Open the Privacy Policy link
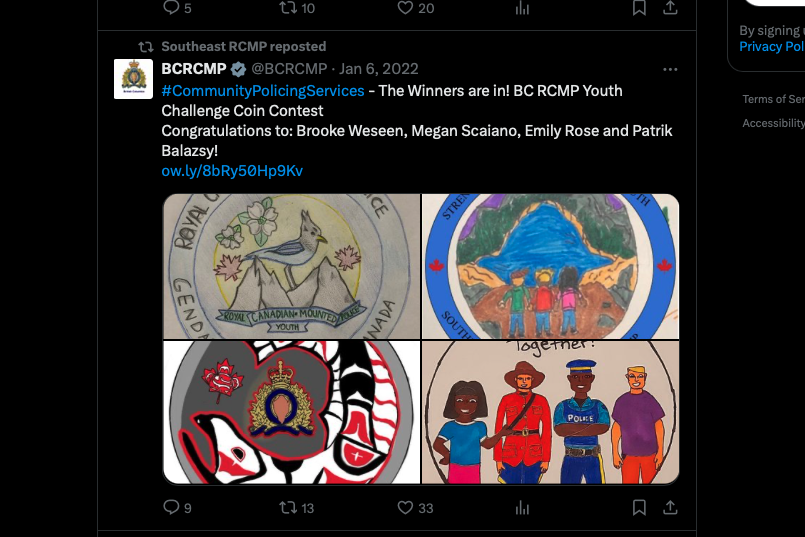 (x=772, y=47)
